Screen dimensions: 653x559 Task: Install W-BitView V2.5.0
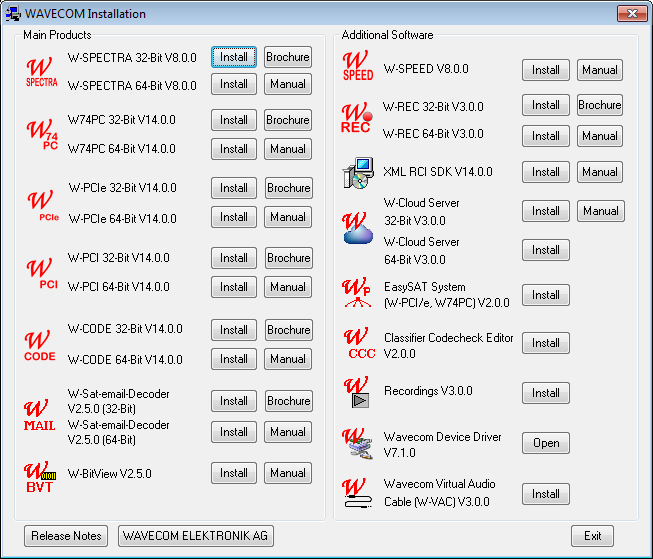tap(234, 473)
